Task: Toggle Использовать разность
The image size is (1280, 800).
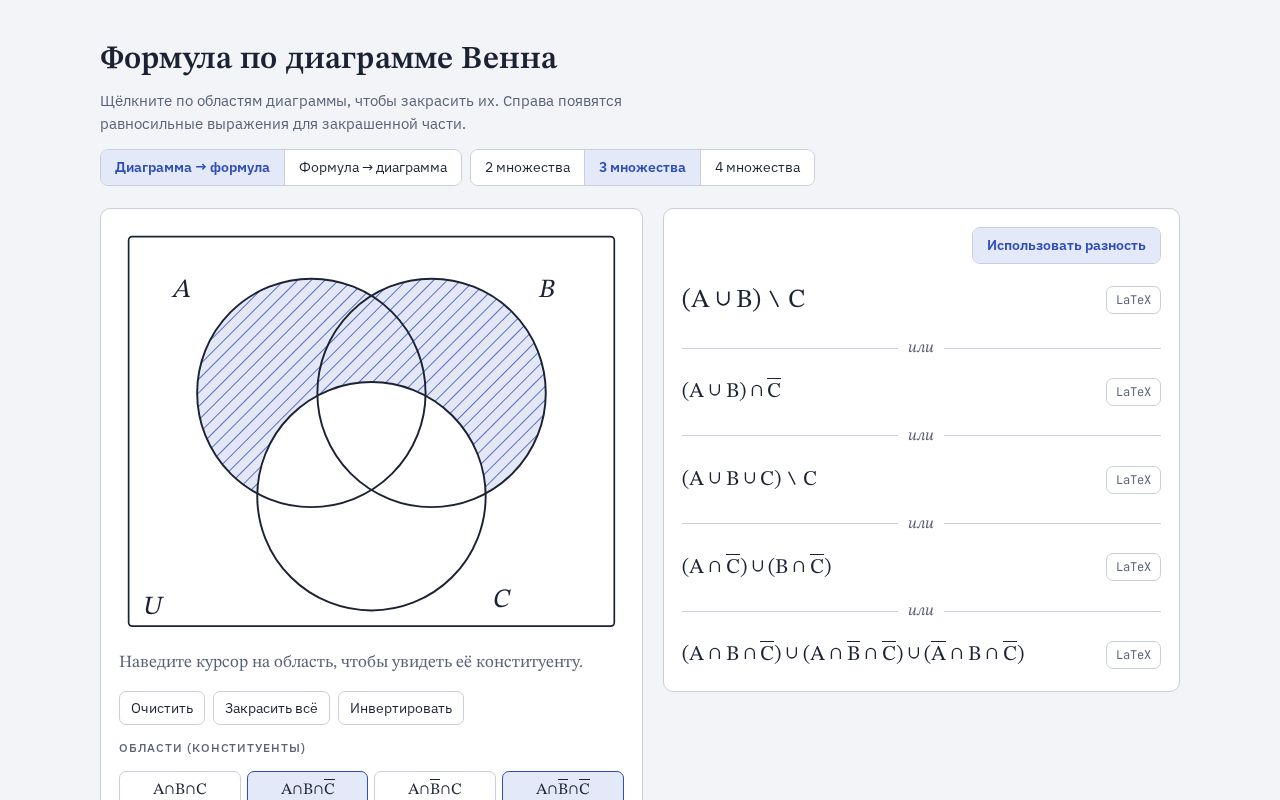Action: point(1066,246)
